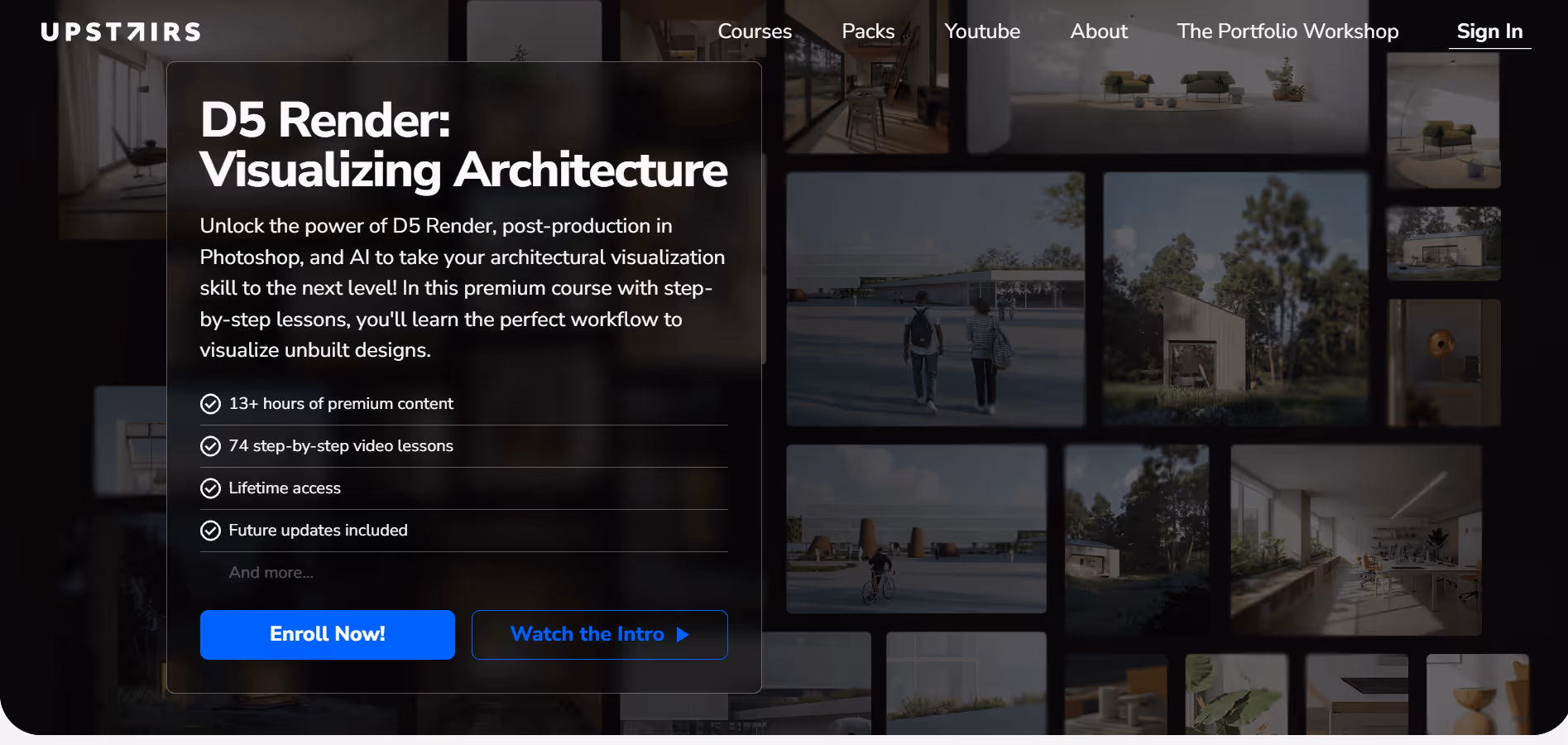Open thumbnail of green sofas in white room
Viewport: 1568px width, 745px height.
(1168, 79)
